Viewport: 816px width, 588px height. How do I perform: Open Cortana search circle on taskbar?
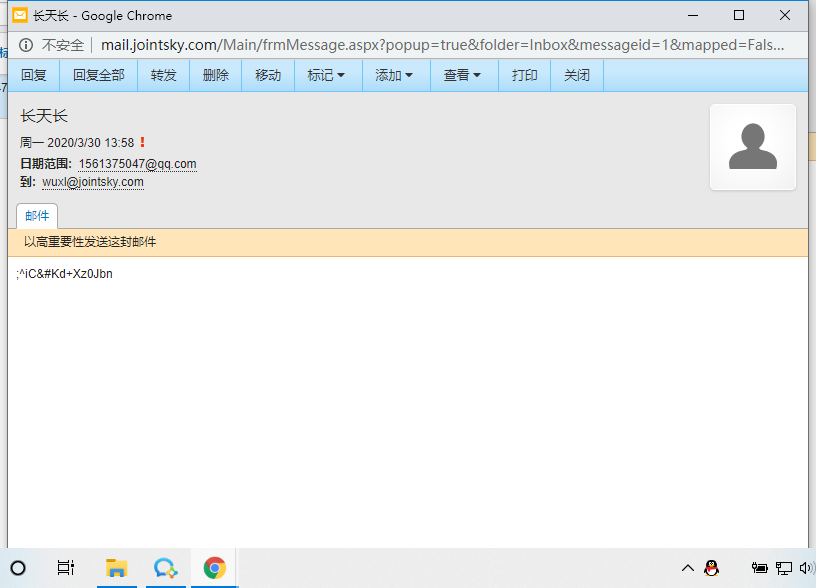click(x=18, y=568)
